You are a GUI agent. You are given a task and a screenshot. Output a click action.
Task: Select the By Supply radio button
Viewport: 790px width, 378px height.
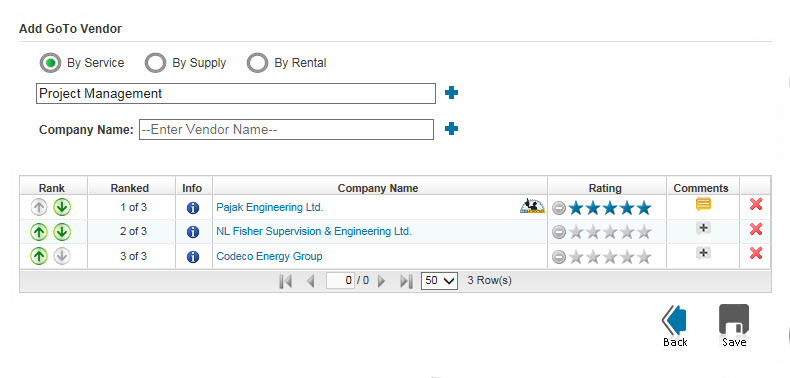(155, 63)
